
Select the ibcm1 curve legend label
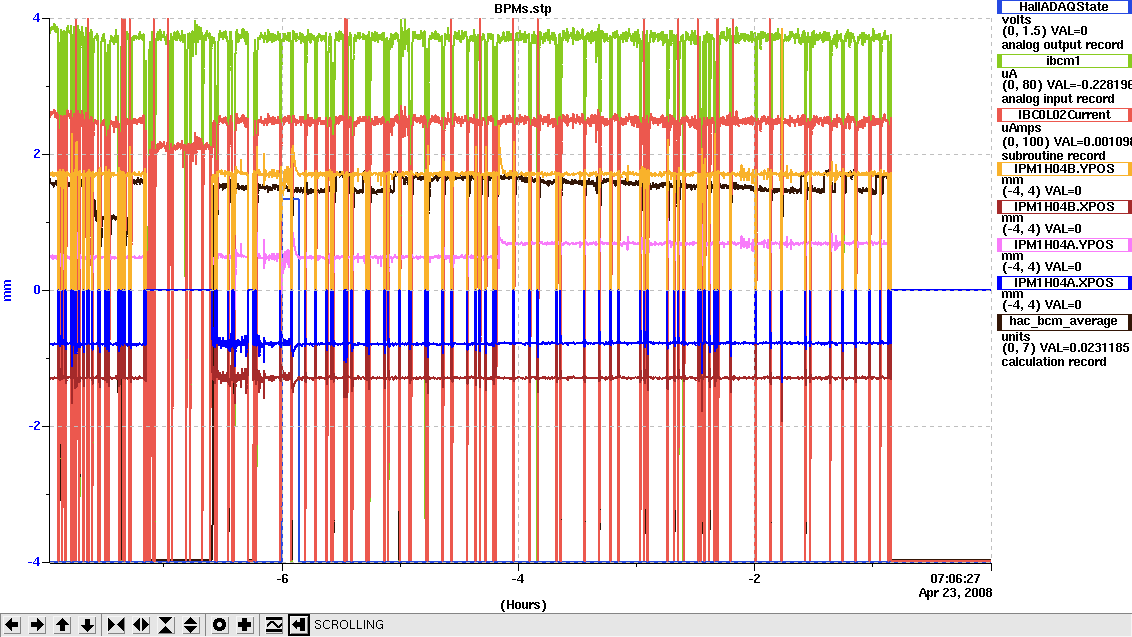click(1063, 61)
